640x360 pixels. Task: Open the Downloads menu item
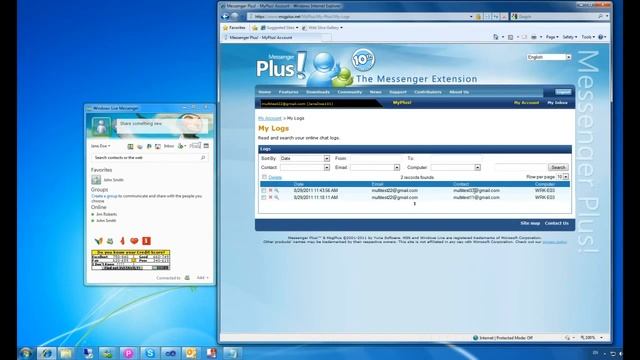point(318,92)
